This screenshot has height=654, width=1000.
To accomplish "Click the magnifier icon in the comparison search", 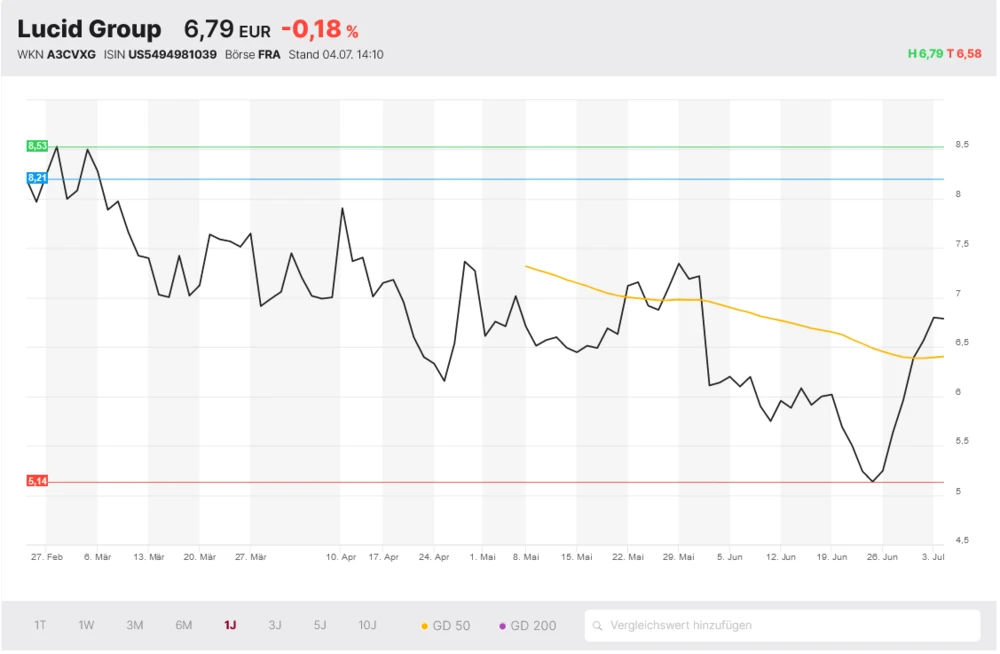I will (x=598, y=626).
